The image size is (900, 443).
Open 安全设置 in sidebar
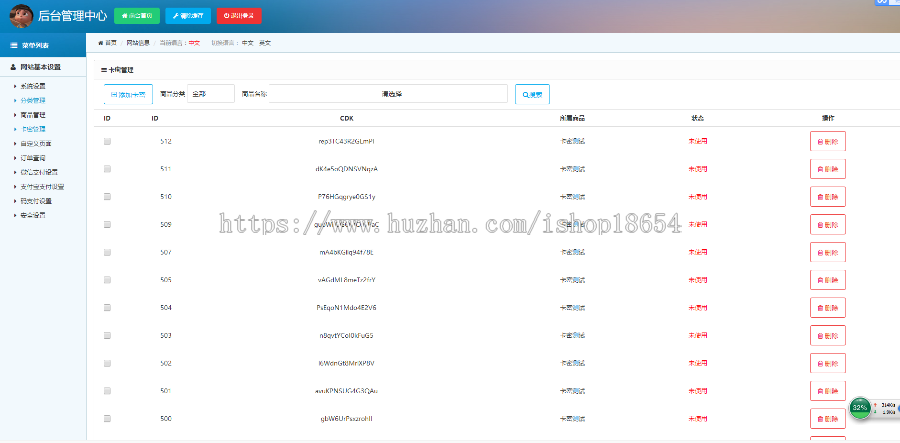(33, 215)
